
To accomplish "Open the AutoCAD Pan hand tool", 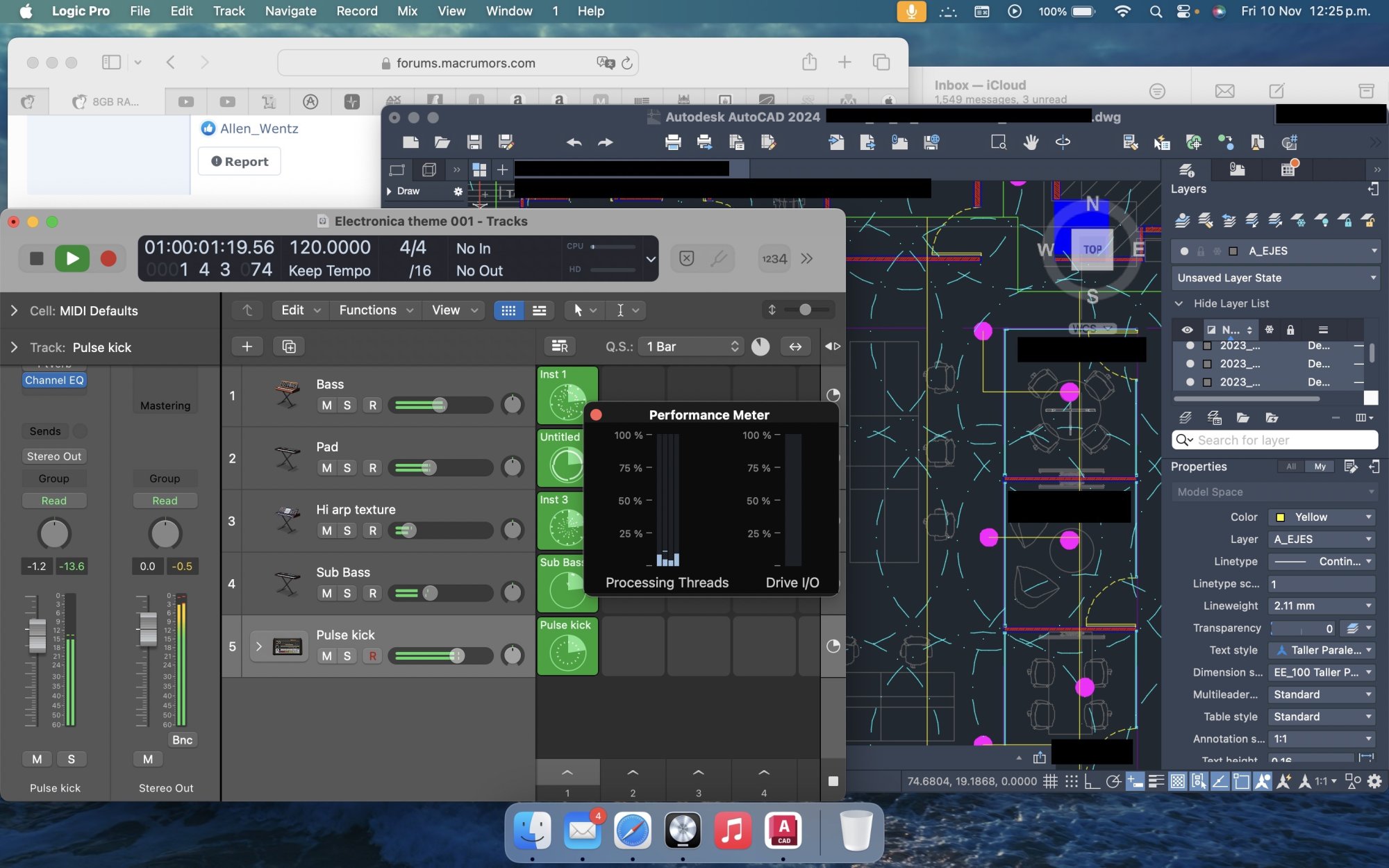I will pos(1031,142).
